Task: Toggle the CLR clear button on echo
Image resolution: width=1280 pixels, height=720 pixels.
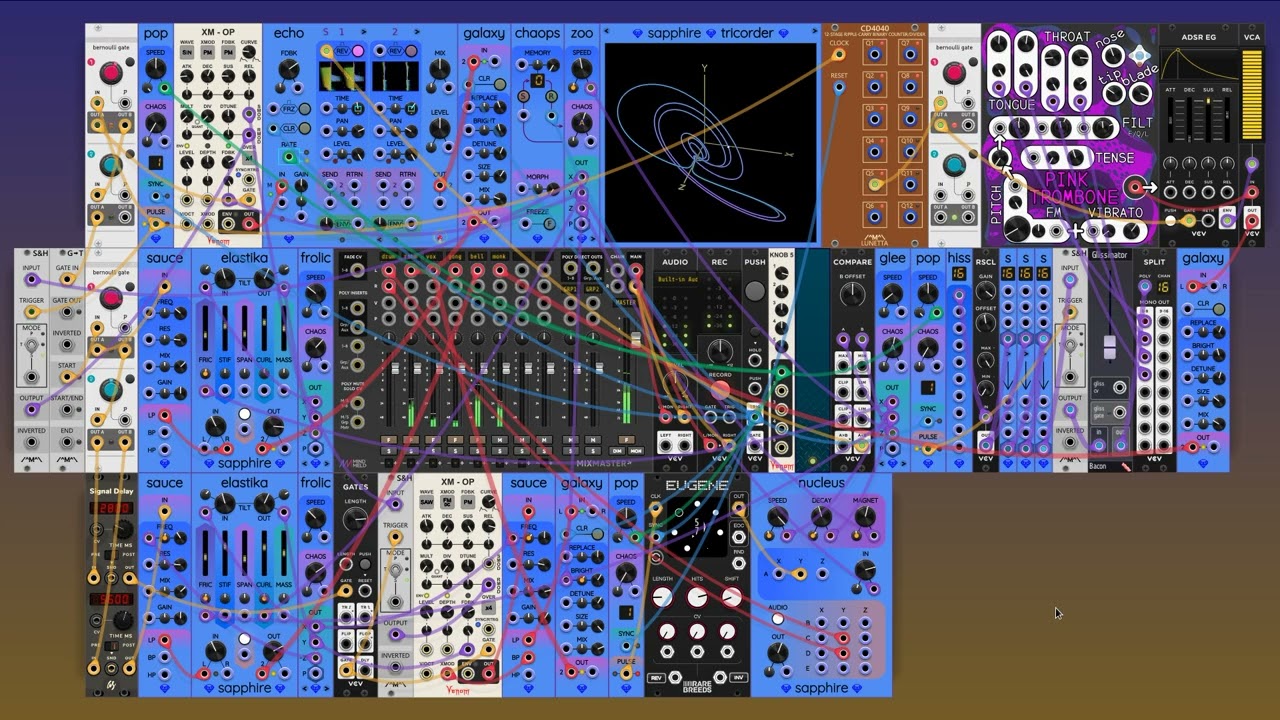Action: (305, 128)
